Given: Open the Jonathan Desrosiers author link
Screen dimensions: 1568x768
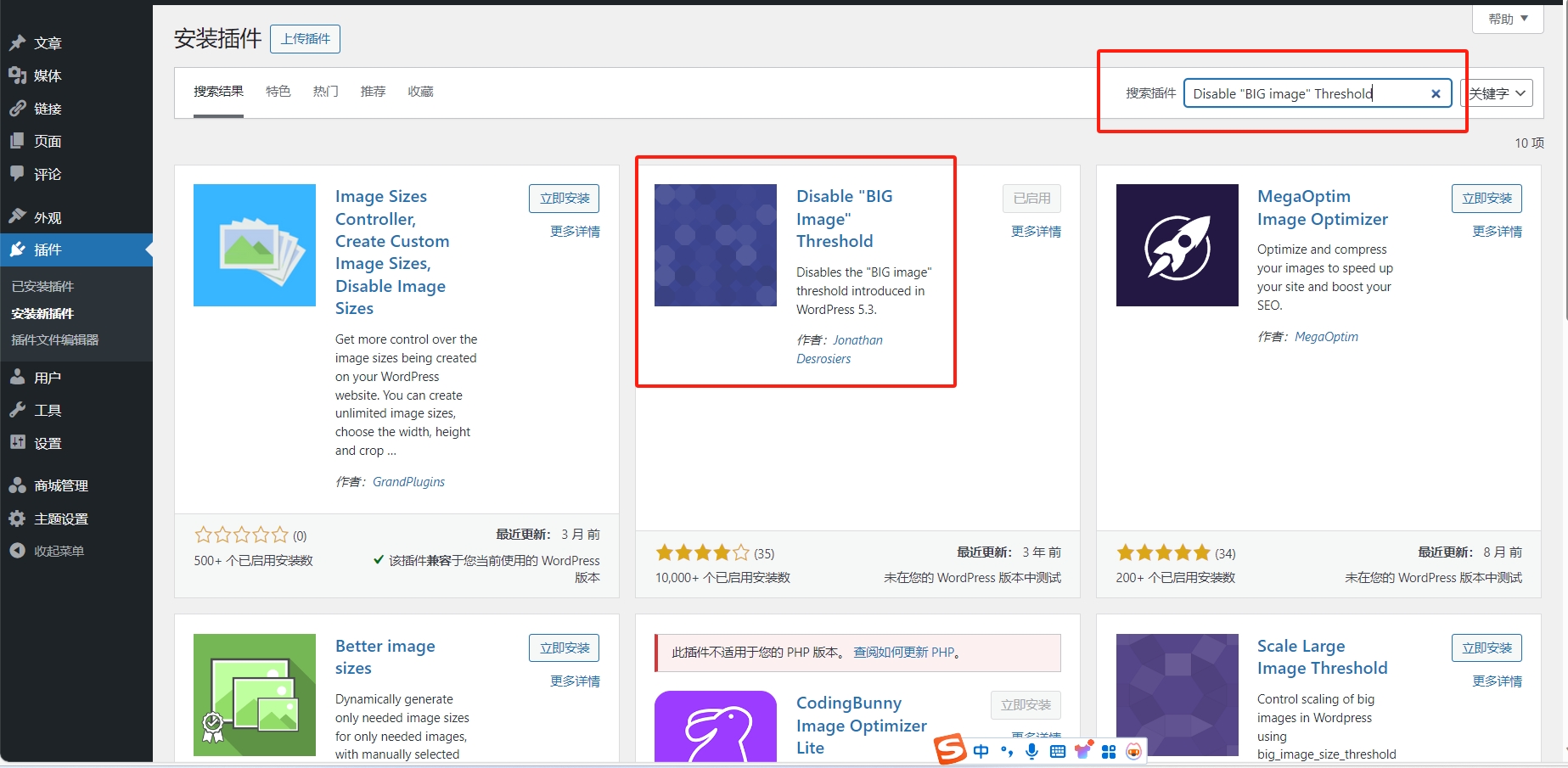Looking at the screenshot, I should [x=840, y=350].
